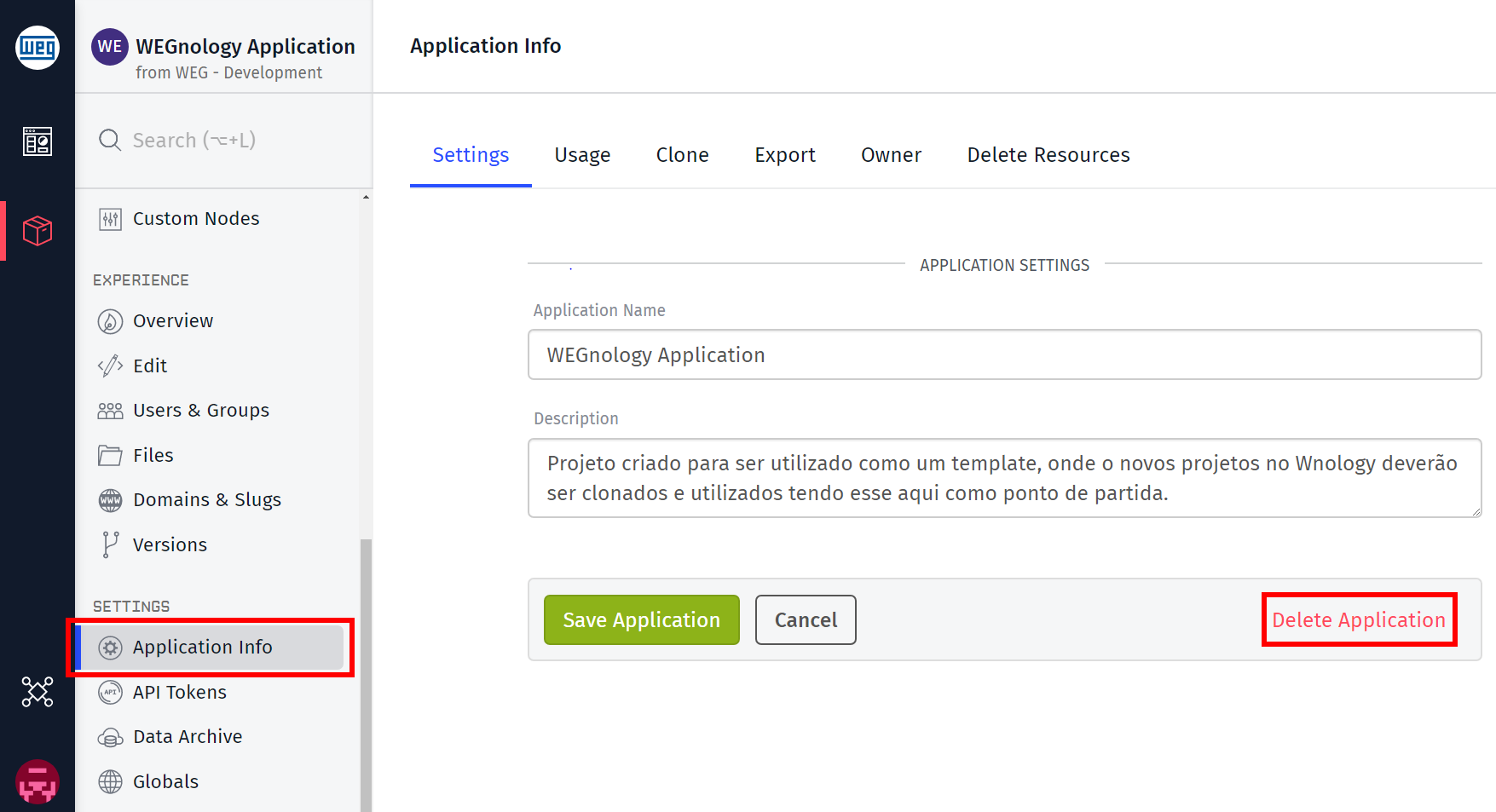Viewport: 1496px width, 812px height.
Task: Open the dashboards icon in left rail
Action: [38, 141]
